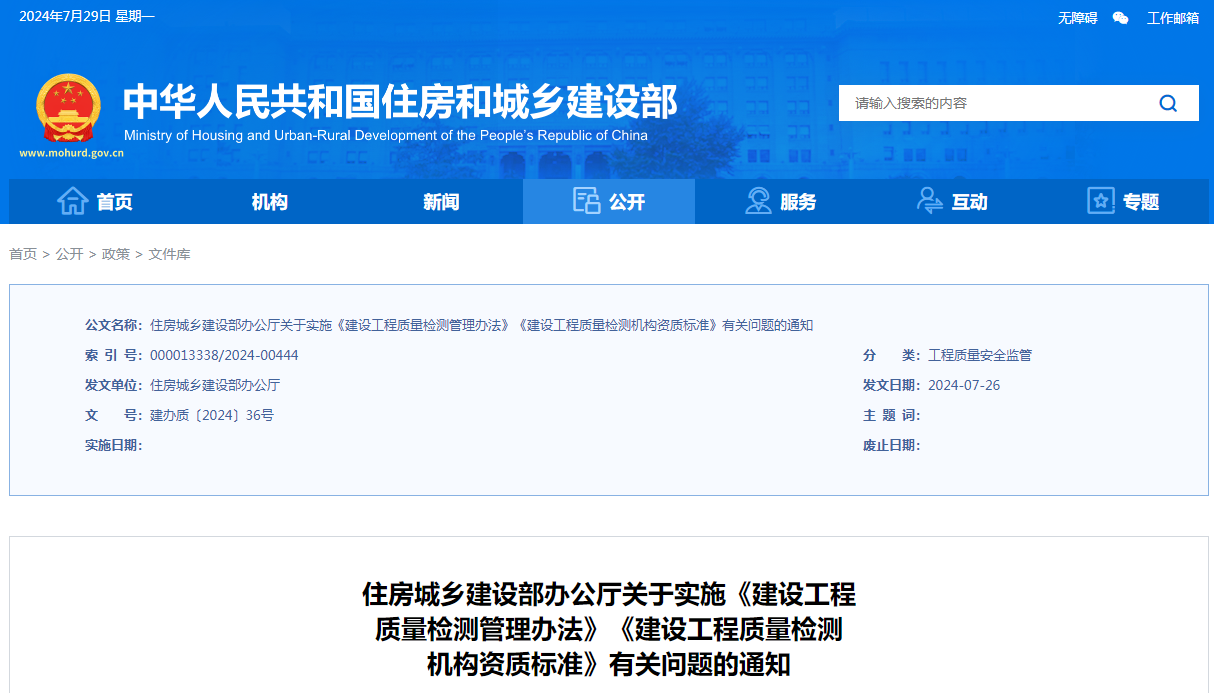Click the 废止日期 label
The height and width of the screenshot is (693, 1214).
pos(892,445)
